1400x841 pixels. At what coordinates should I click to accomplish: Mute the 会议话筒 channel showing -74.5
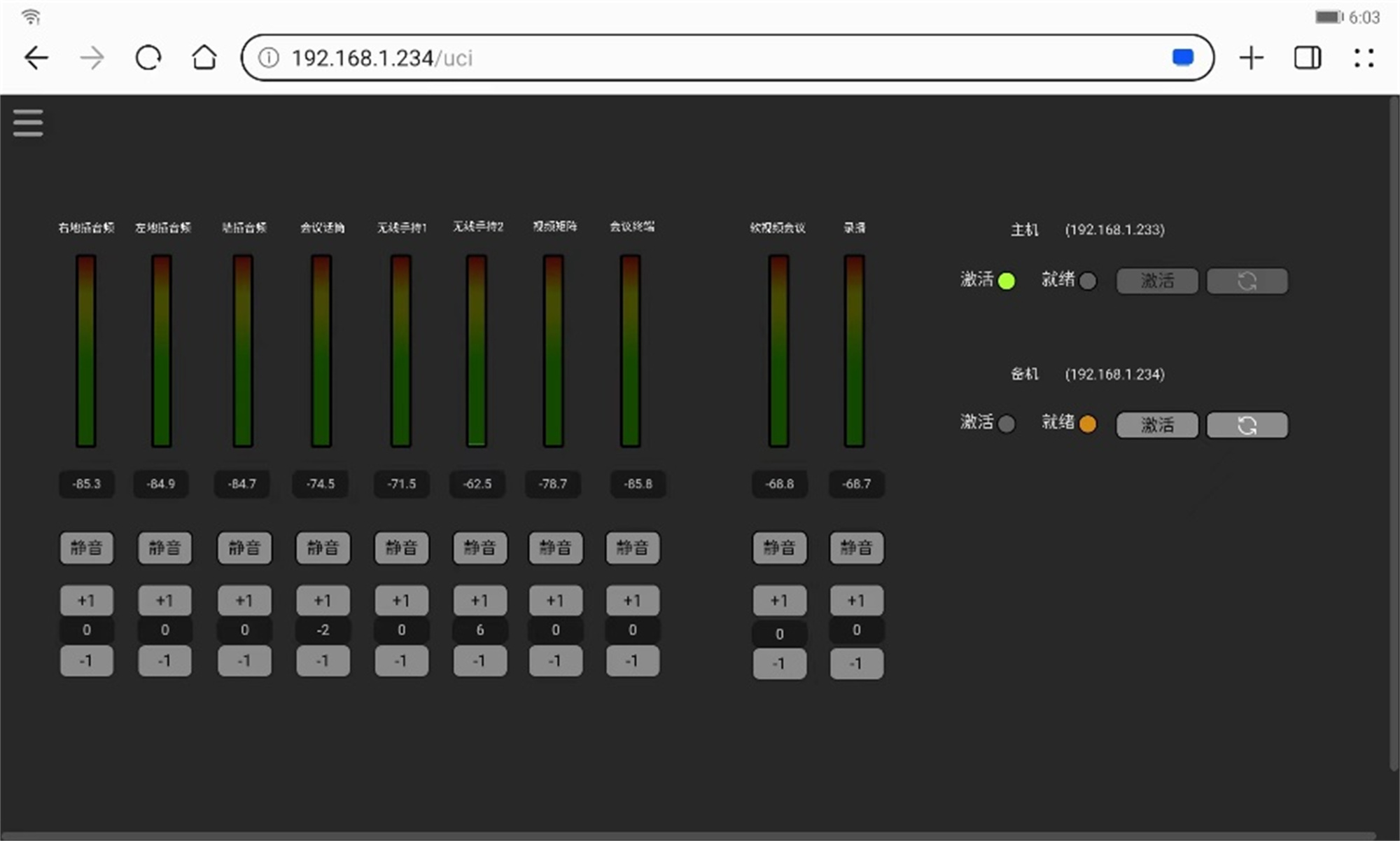[323, 548]
